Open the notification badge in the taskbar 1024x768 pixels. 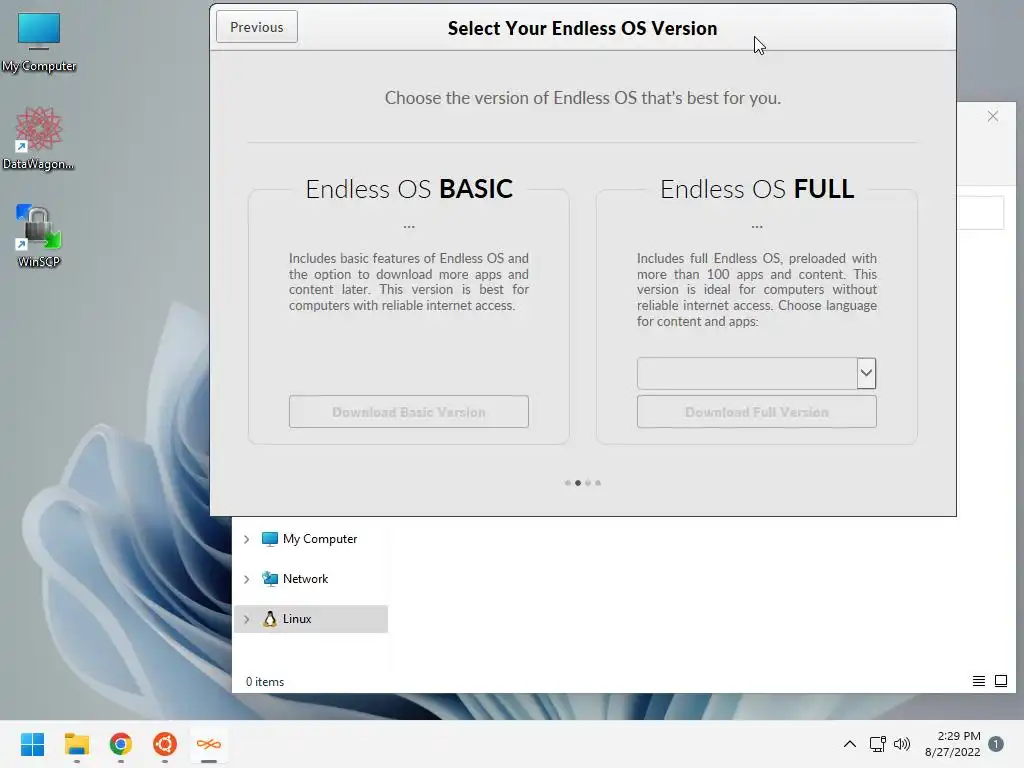click(996, 744)
